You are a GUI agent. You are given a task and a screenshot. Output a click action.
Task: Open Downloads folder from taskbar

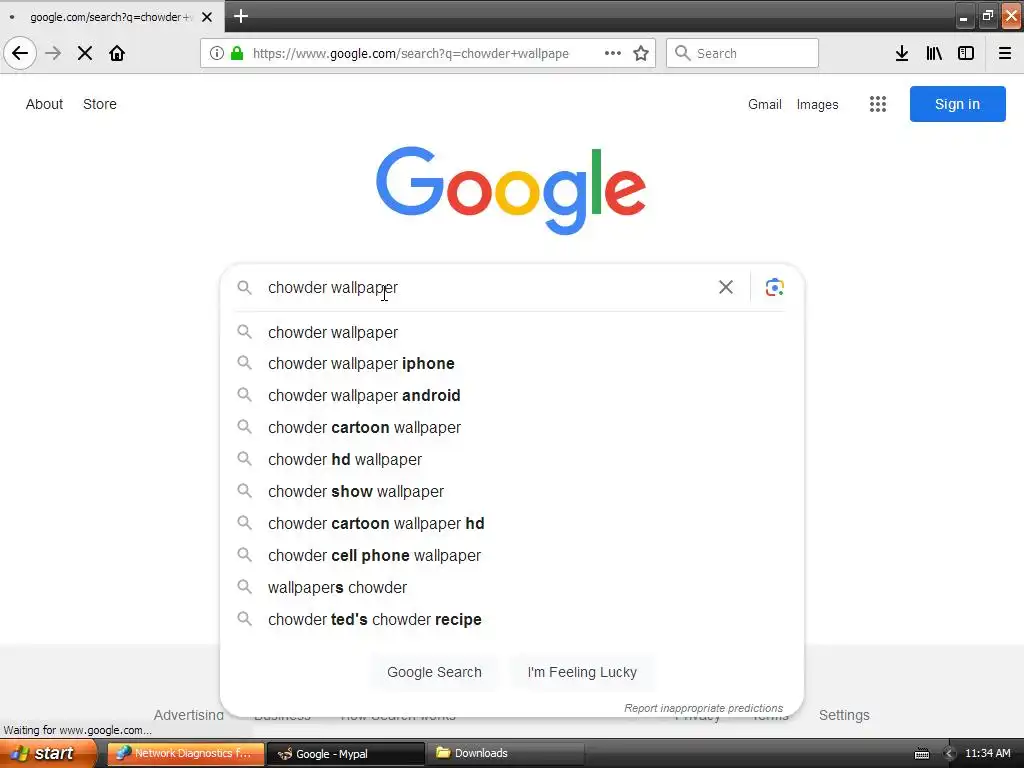(506, 753)
